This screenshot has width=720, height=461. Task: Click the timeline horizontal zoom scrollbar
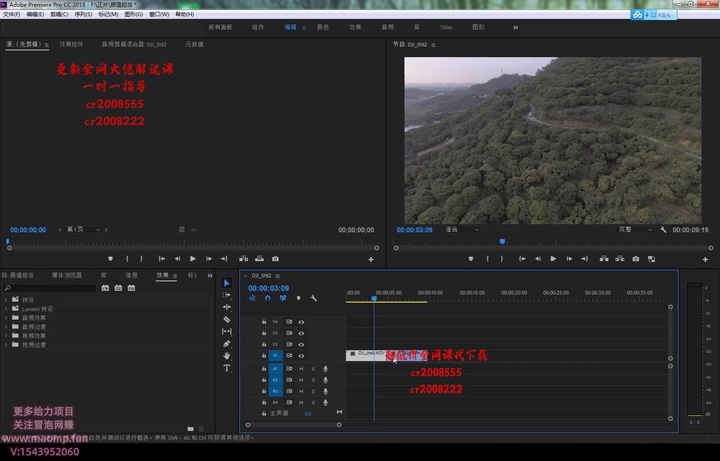click(293, 425)
